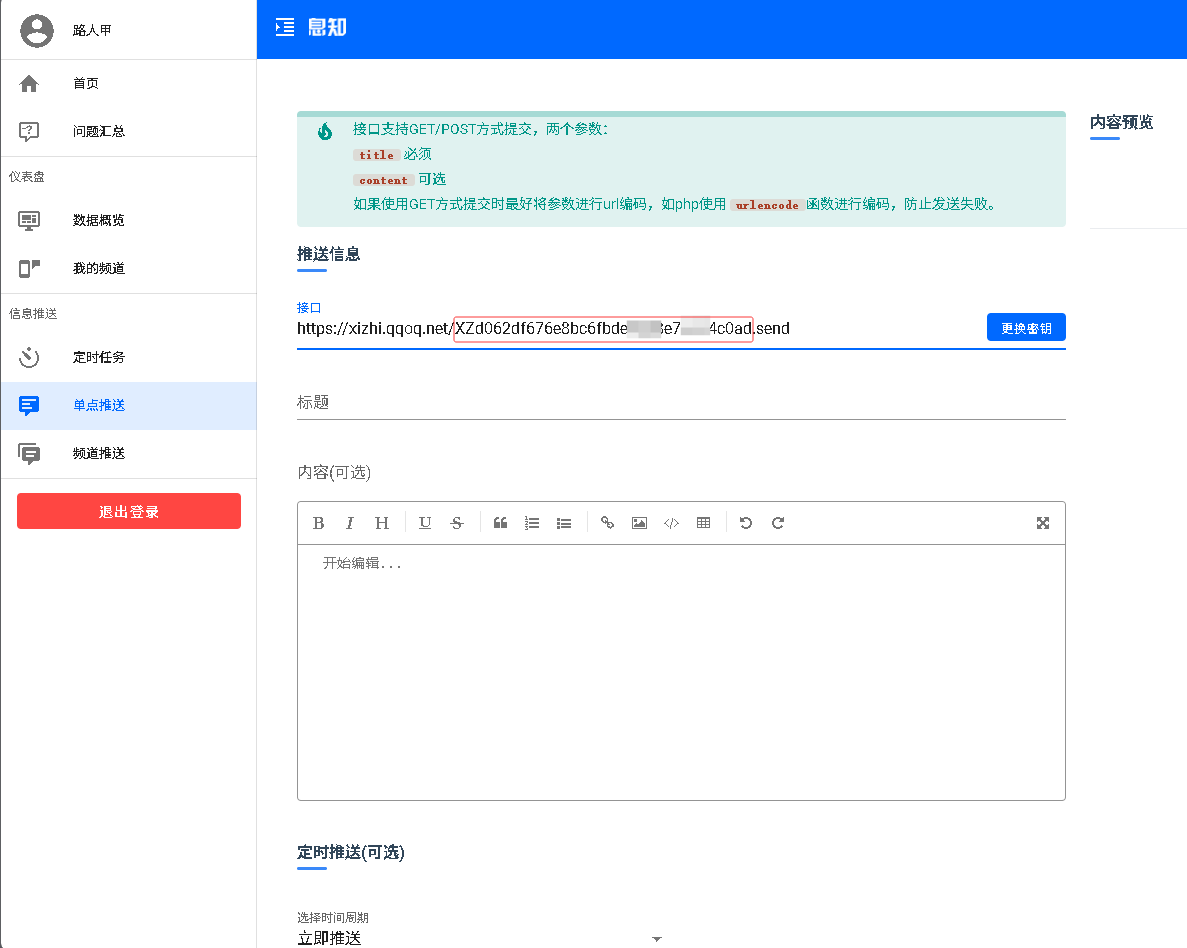Switch to 定时任务 in the sidebar
This screenshot has height=948, width=1187.
click(95, 357)
